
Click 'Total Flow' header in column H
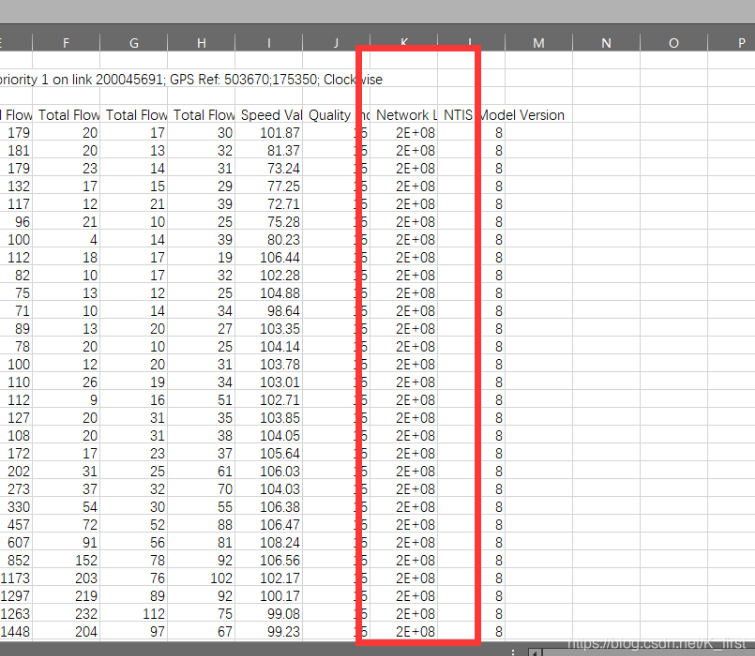201,115
